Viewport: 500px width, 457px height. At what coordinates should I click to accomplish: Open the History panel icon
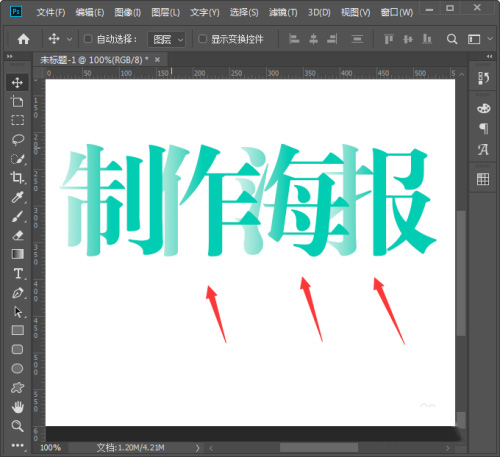(483, 78)
